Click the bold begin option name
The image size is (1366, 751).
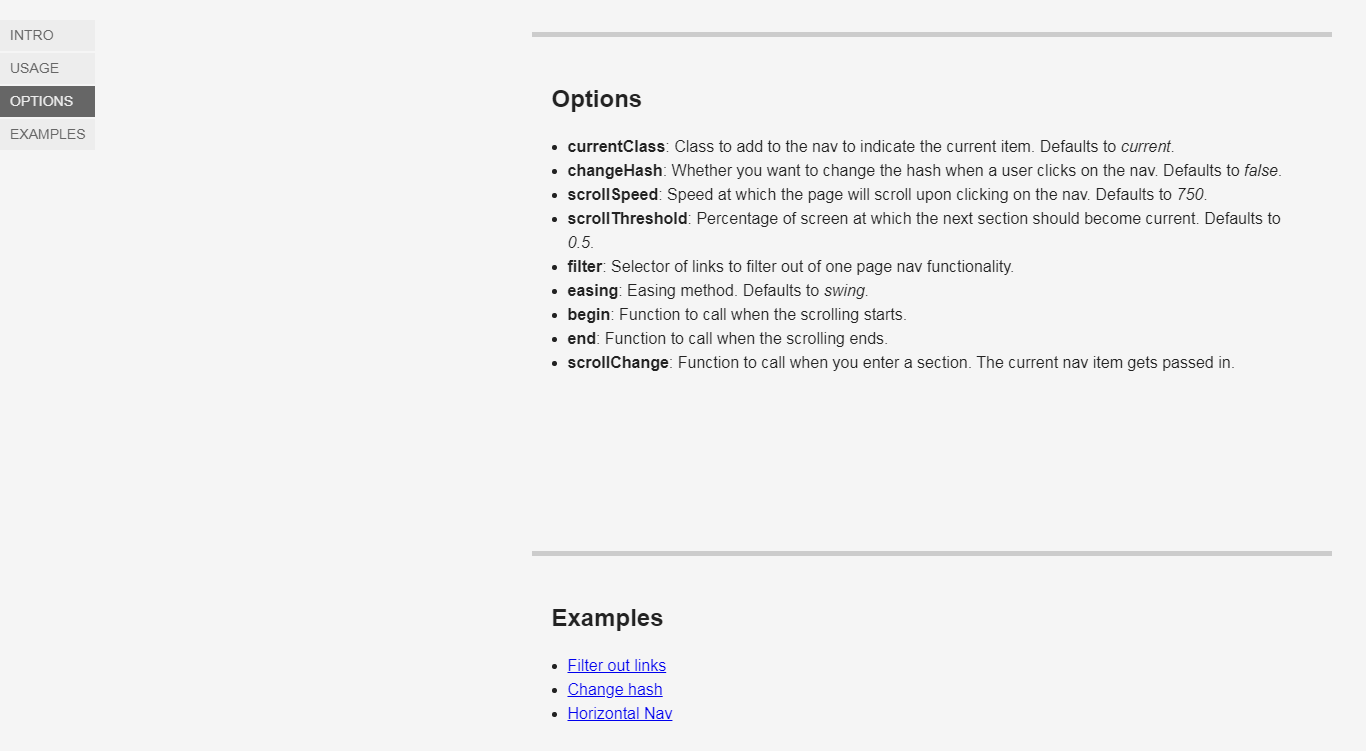coord(589,314)
